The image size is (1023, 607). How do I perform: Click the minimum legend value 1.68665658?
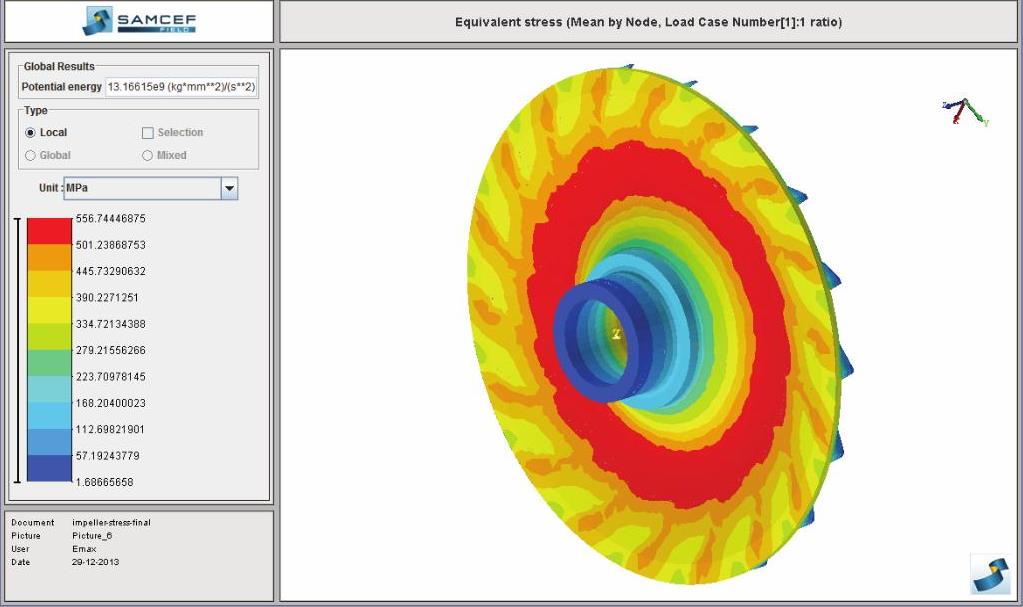click(105, 482)
